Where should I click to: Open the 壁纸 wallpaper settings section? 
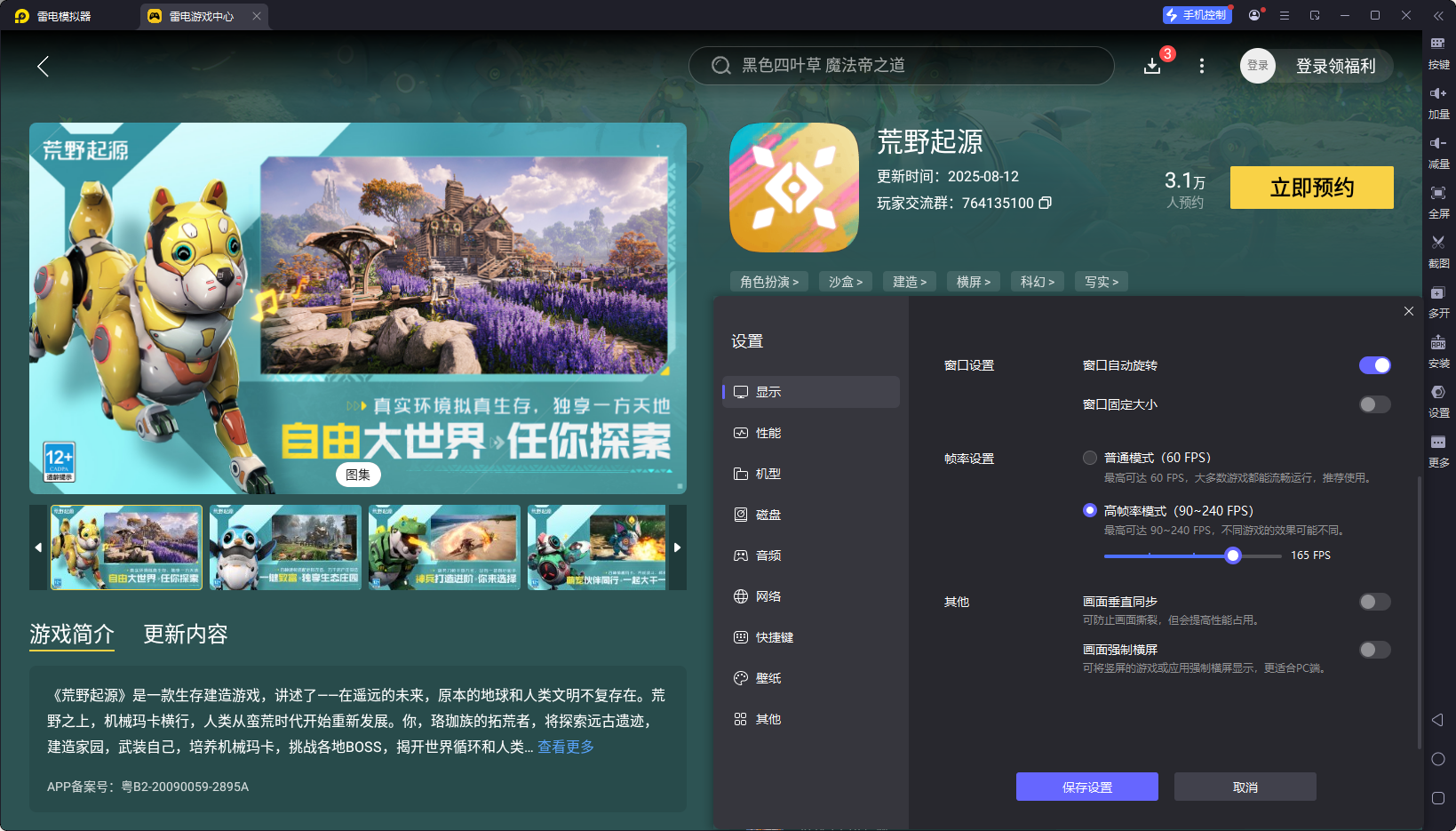[768, 678]
